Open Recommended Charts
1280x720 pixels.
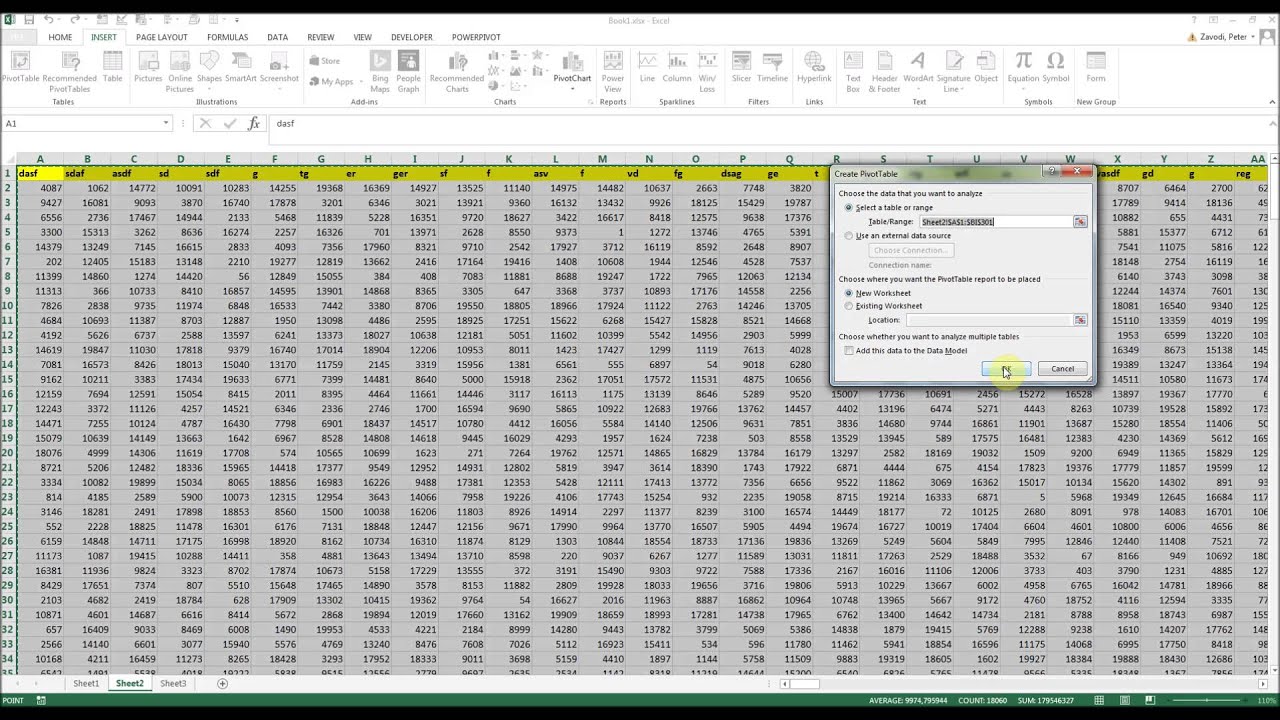pos(456,70)
